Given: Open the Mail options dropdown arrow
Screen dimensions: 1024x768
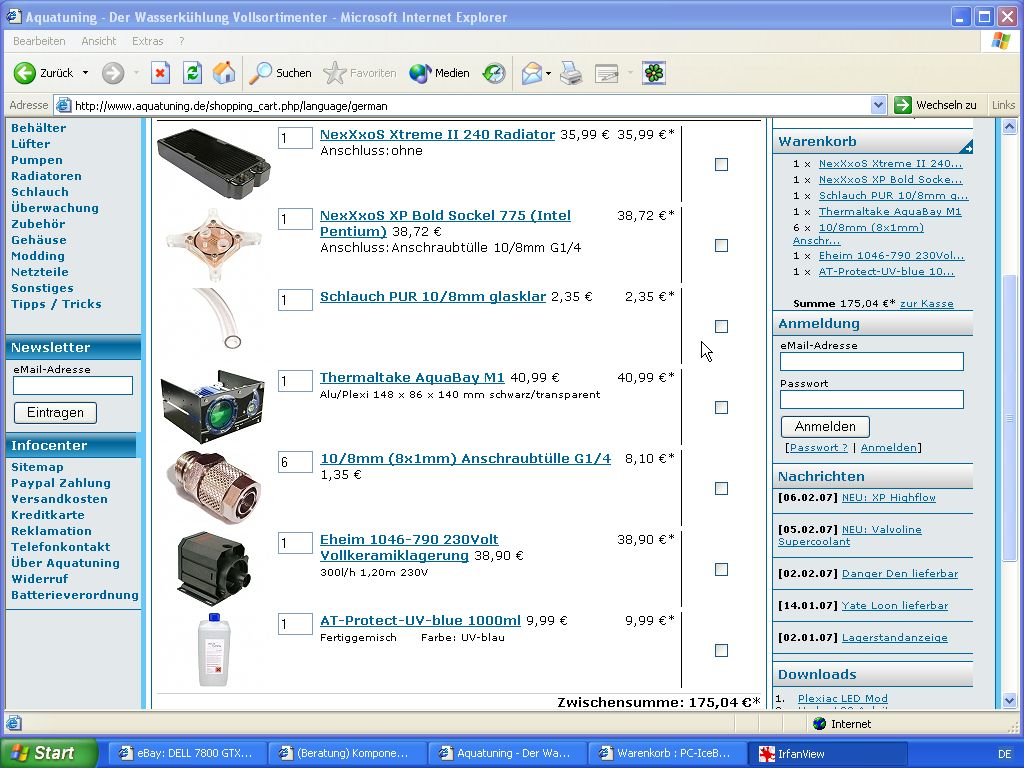Looking at the screenshot, I should coord(549,73).
